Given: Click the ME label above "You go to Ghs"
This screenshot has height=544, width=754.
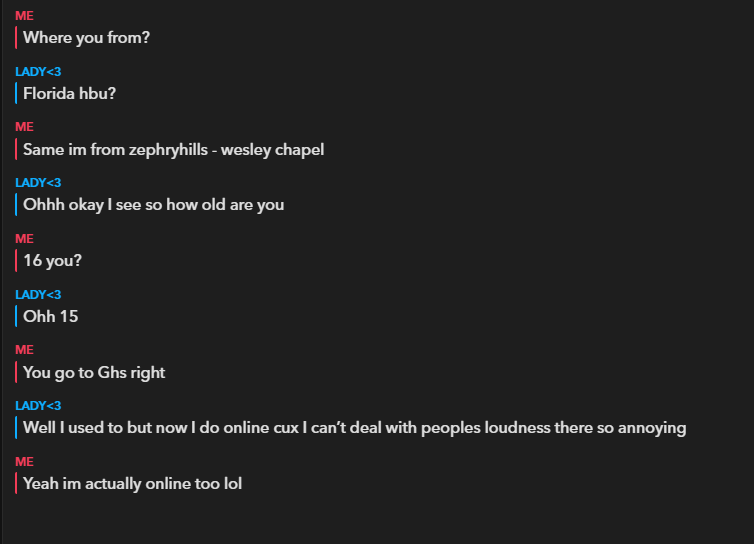Looking at the screenshot, I should click(x=24, y=350).
